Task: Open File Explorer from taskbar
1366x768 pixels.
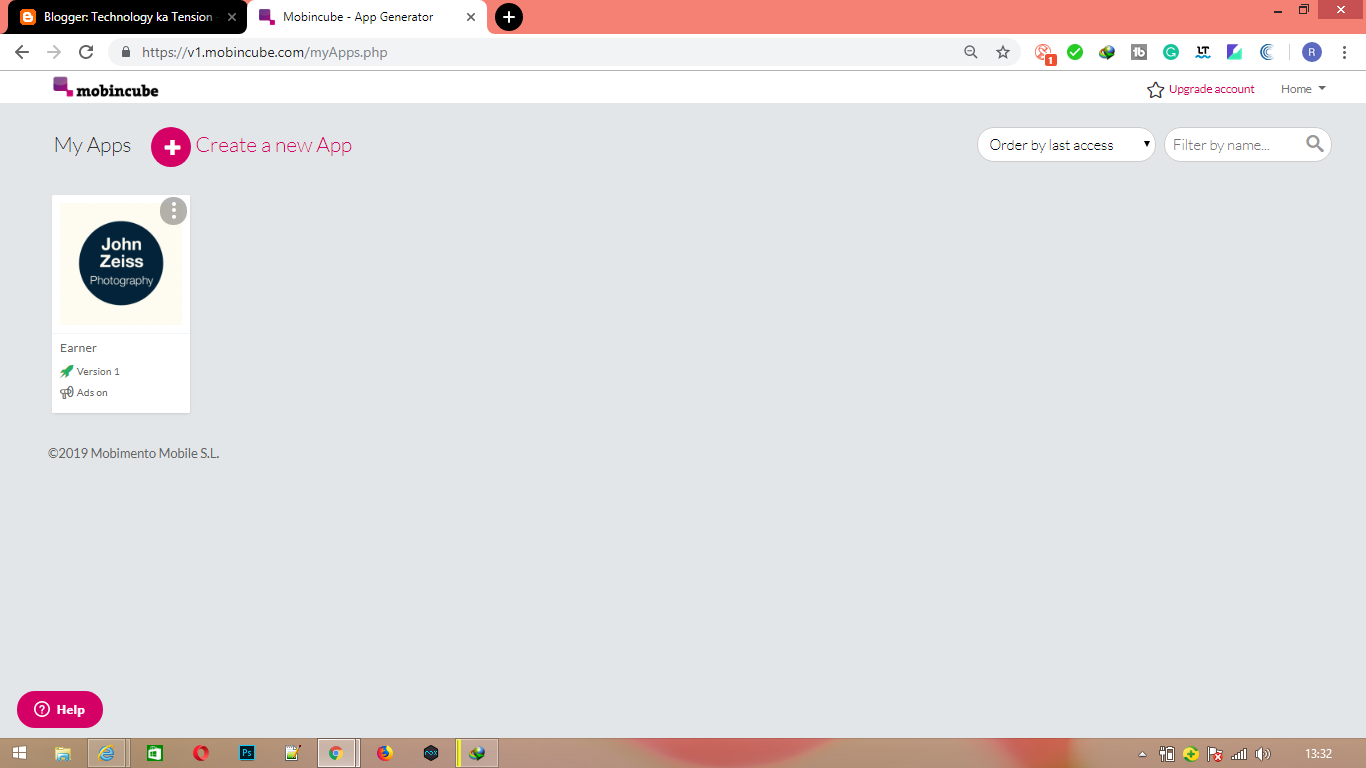Action: (x=62, y=753)
